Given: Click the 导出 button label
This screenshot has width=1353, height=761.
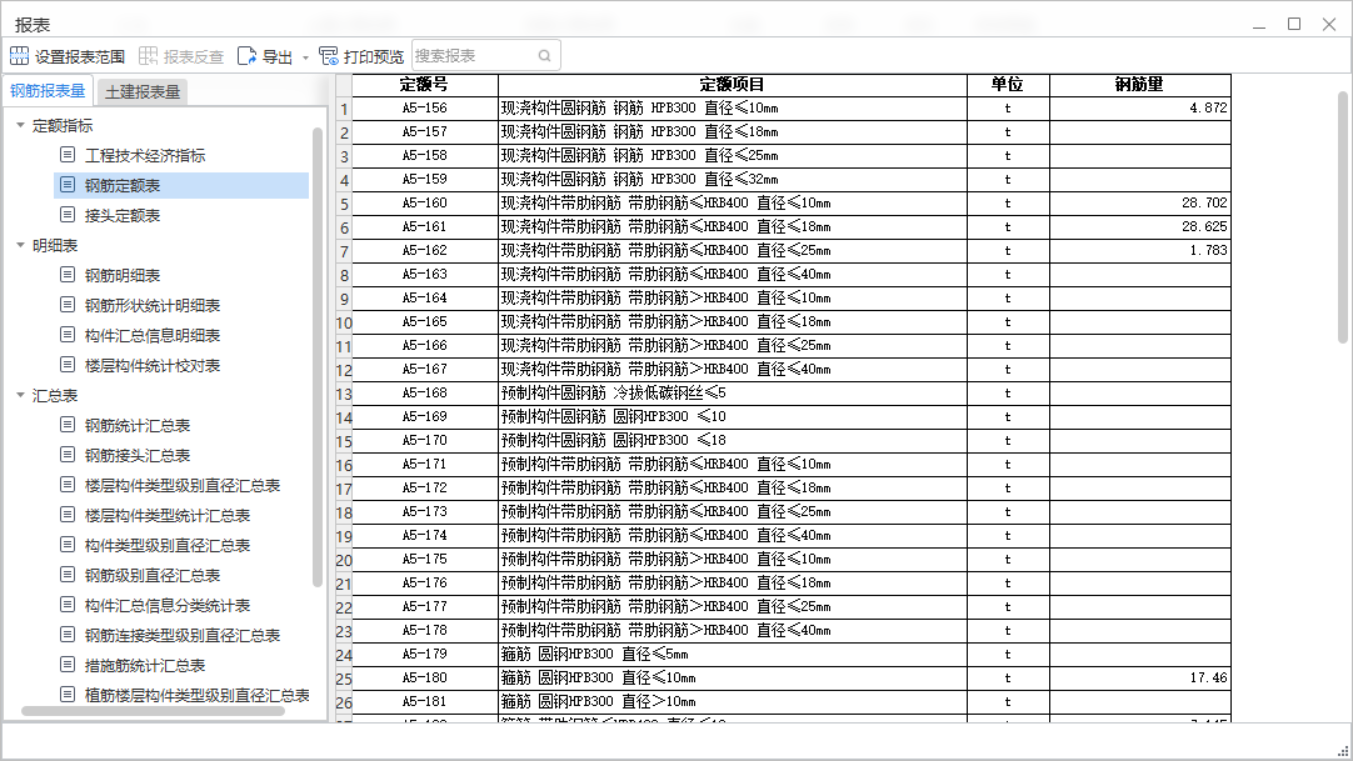Looking at the screenshot, I should click(x=277, y=57).
